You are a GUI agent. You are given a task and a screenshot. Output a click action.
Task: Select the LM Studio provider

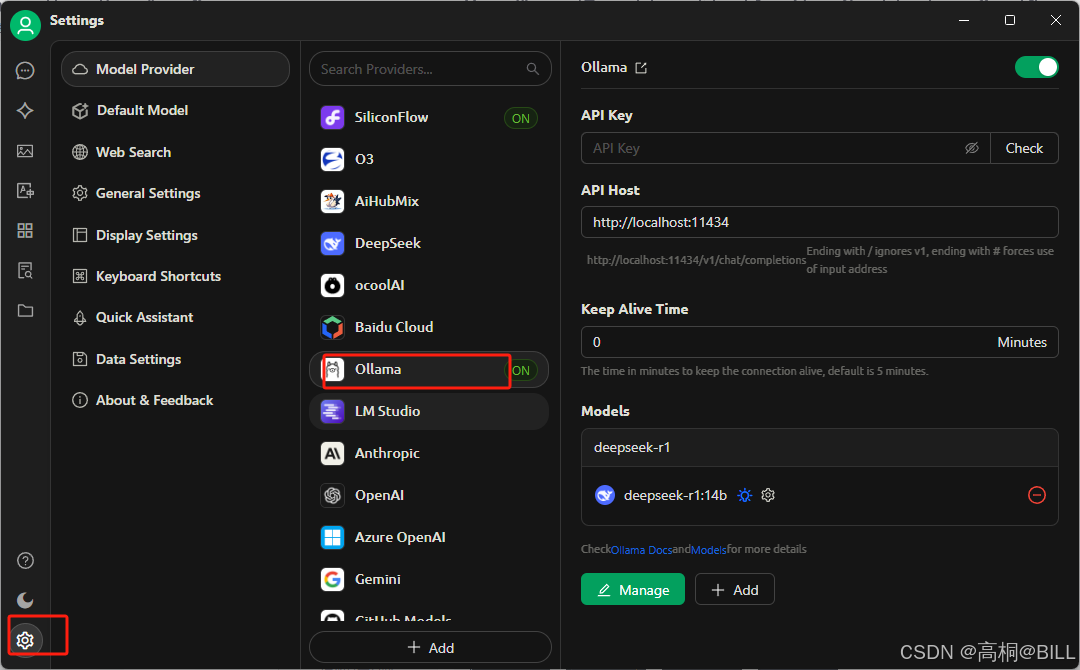click(x=429, y=411)
